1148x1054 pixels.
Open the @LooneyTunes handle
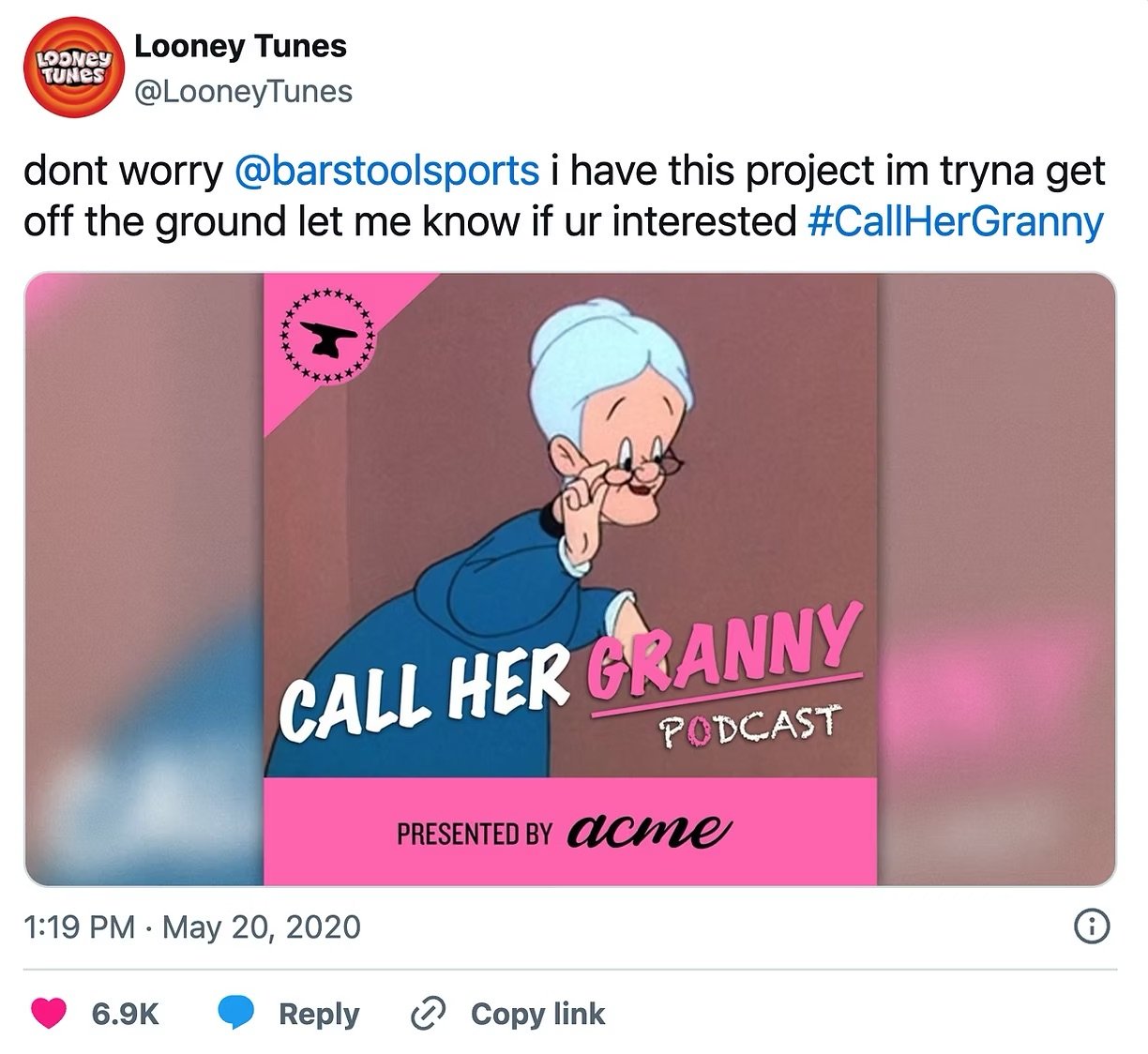pyautogui.click(x=244, y=92)
